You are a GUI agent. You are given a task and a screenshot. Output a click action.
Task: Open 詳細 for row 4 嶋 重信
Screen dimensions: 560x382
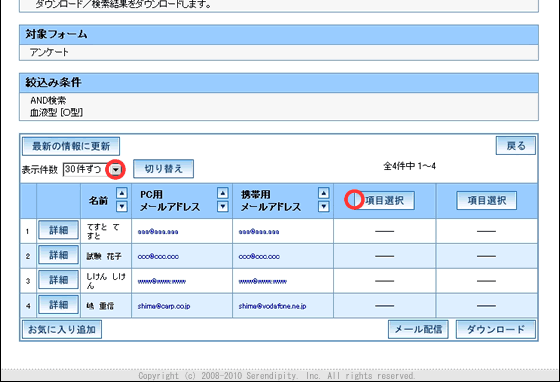(59, 305)
